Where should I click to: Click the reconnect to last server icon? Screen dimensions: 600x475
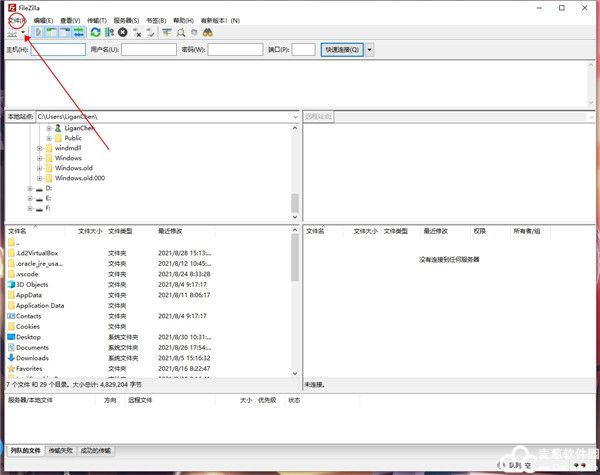pos(151,32)
